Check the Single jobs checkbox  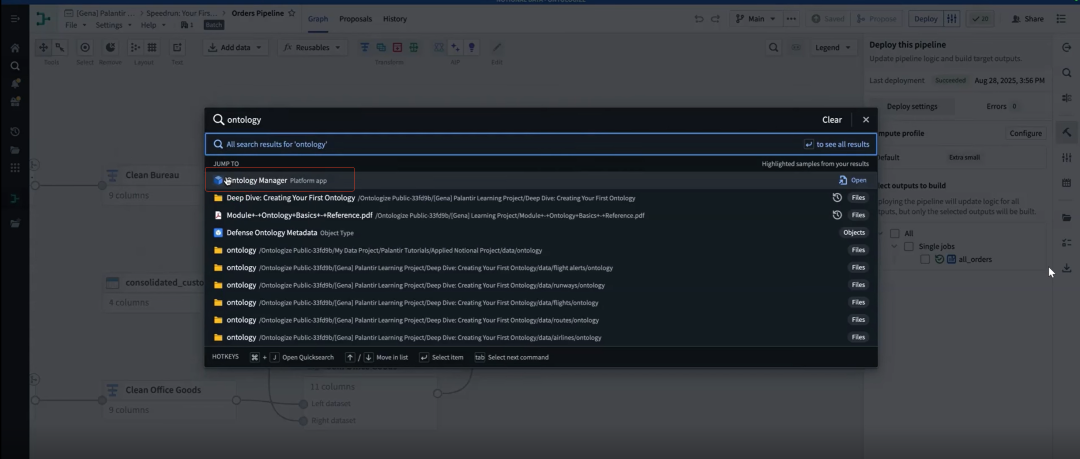pos(908,247)
